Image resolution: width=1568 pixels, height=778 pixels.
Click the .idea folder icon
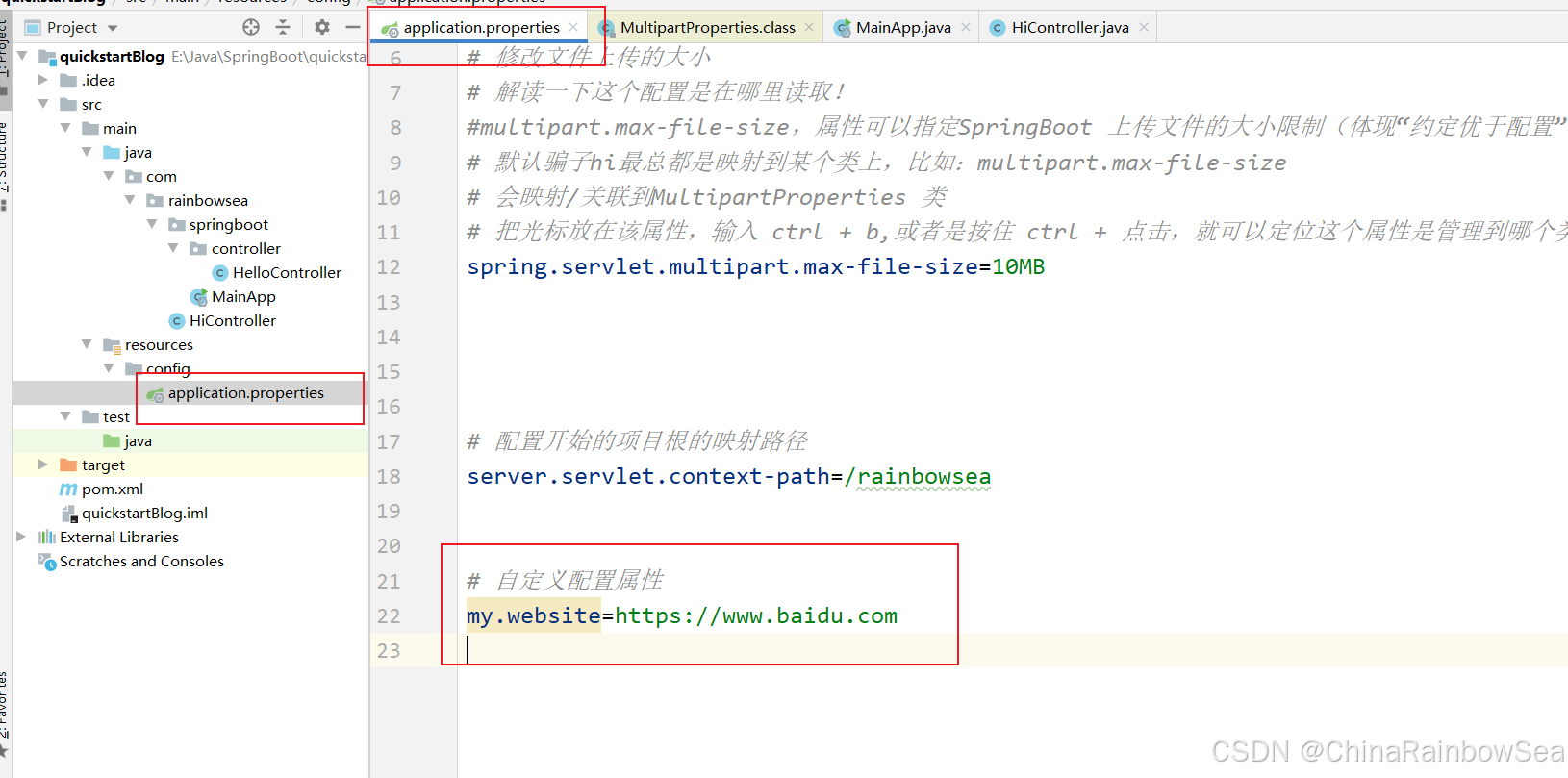(68, 81)
